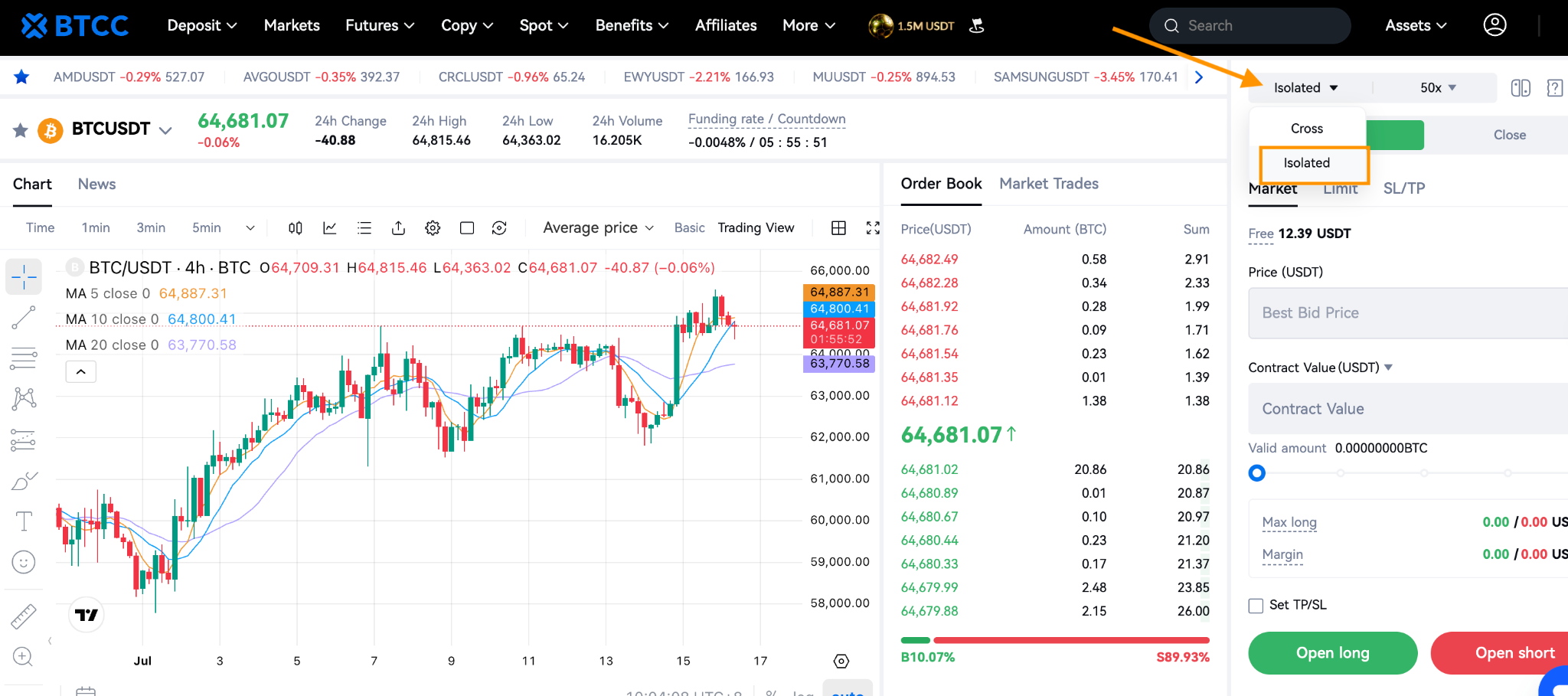1568x696 pixels.
Task: Open the Average price dropdown
Action: 598,228
